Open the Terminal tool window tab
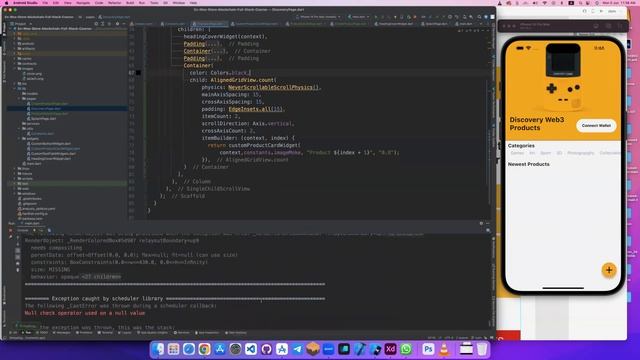 click(106, 333)
